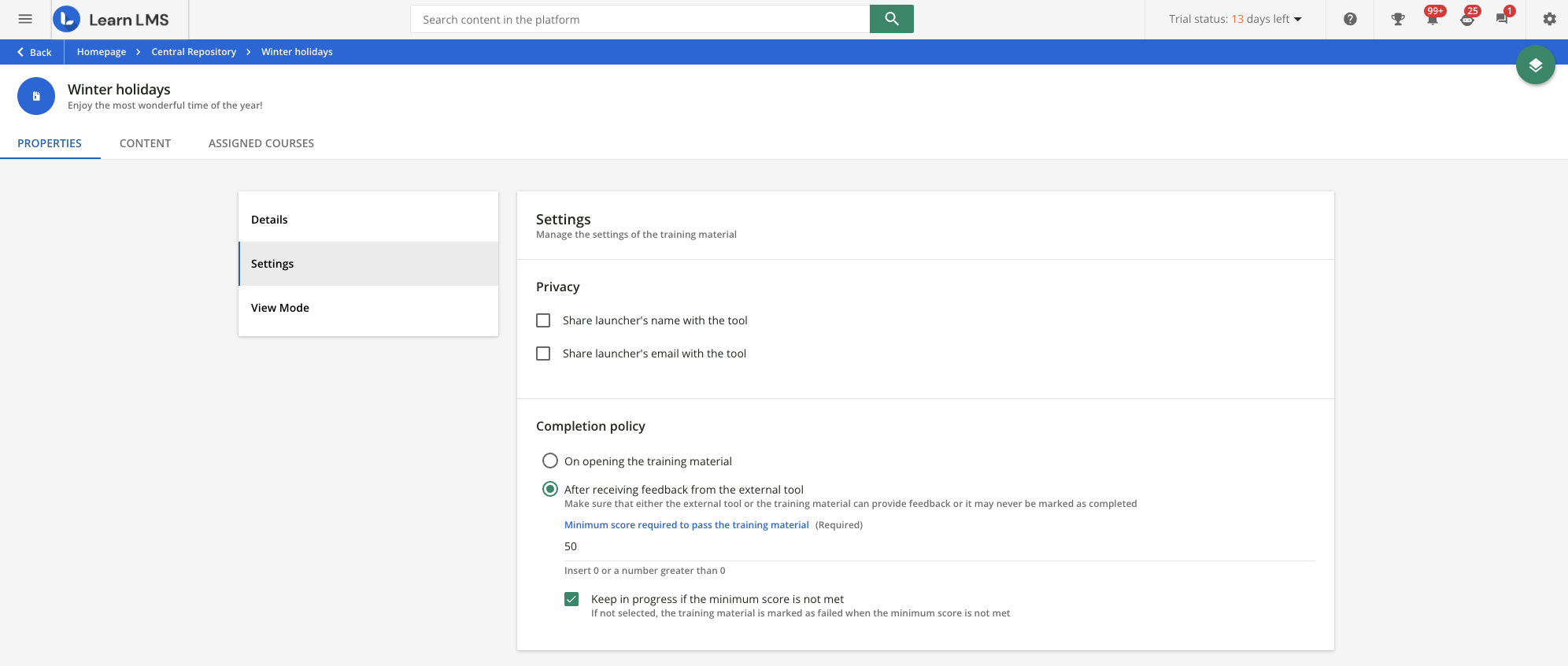Open the notifications bell with 99+ badge

point(1433,19)
